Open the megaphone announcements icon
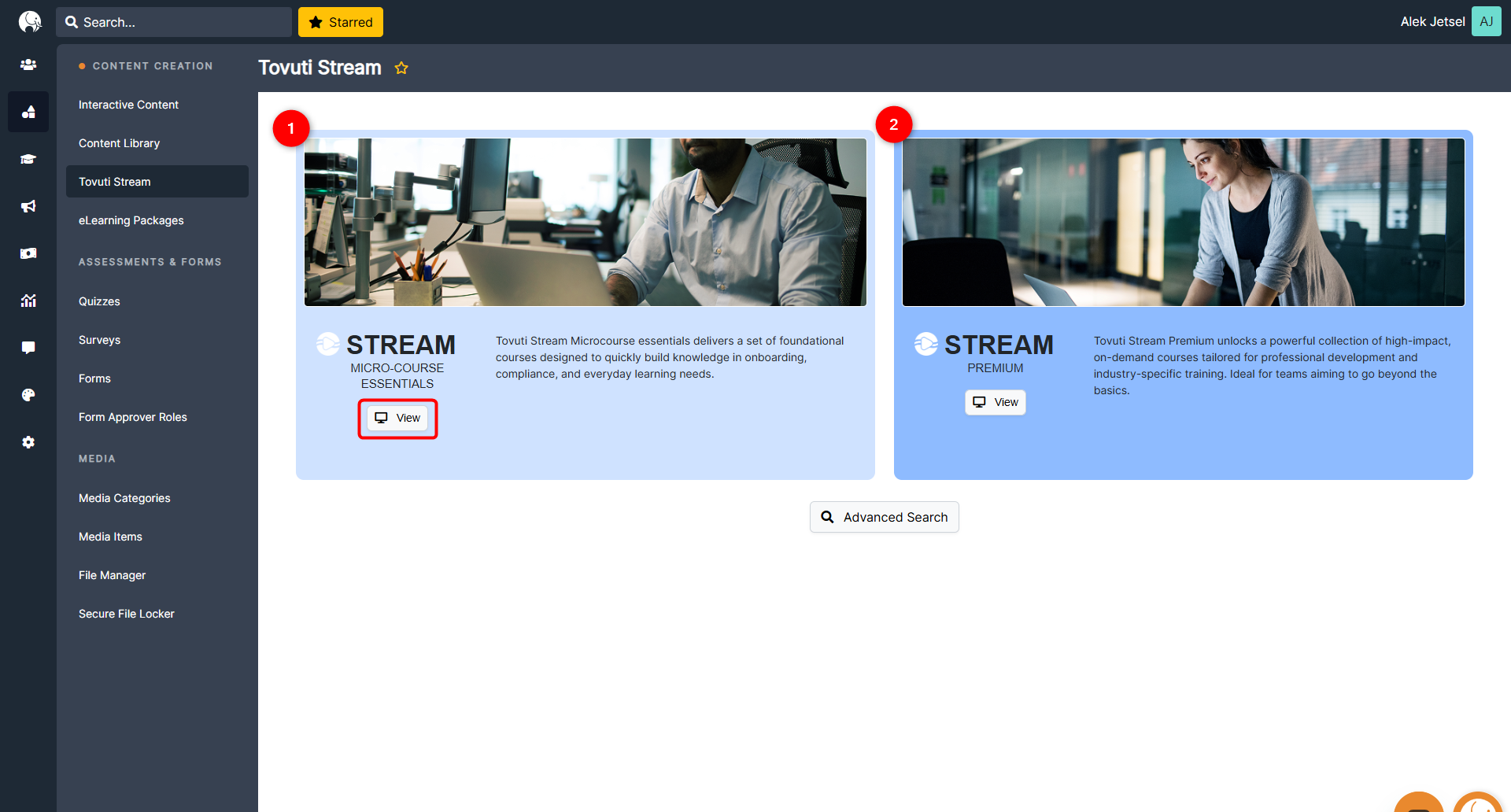The height and width of the screenshot is (812, 1511). coord(28,206)
